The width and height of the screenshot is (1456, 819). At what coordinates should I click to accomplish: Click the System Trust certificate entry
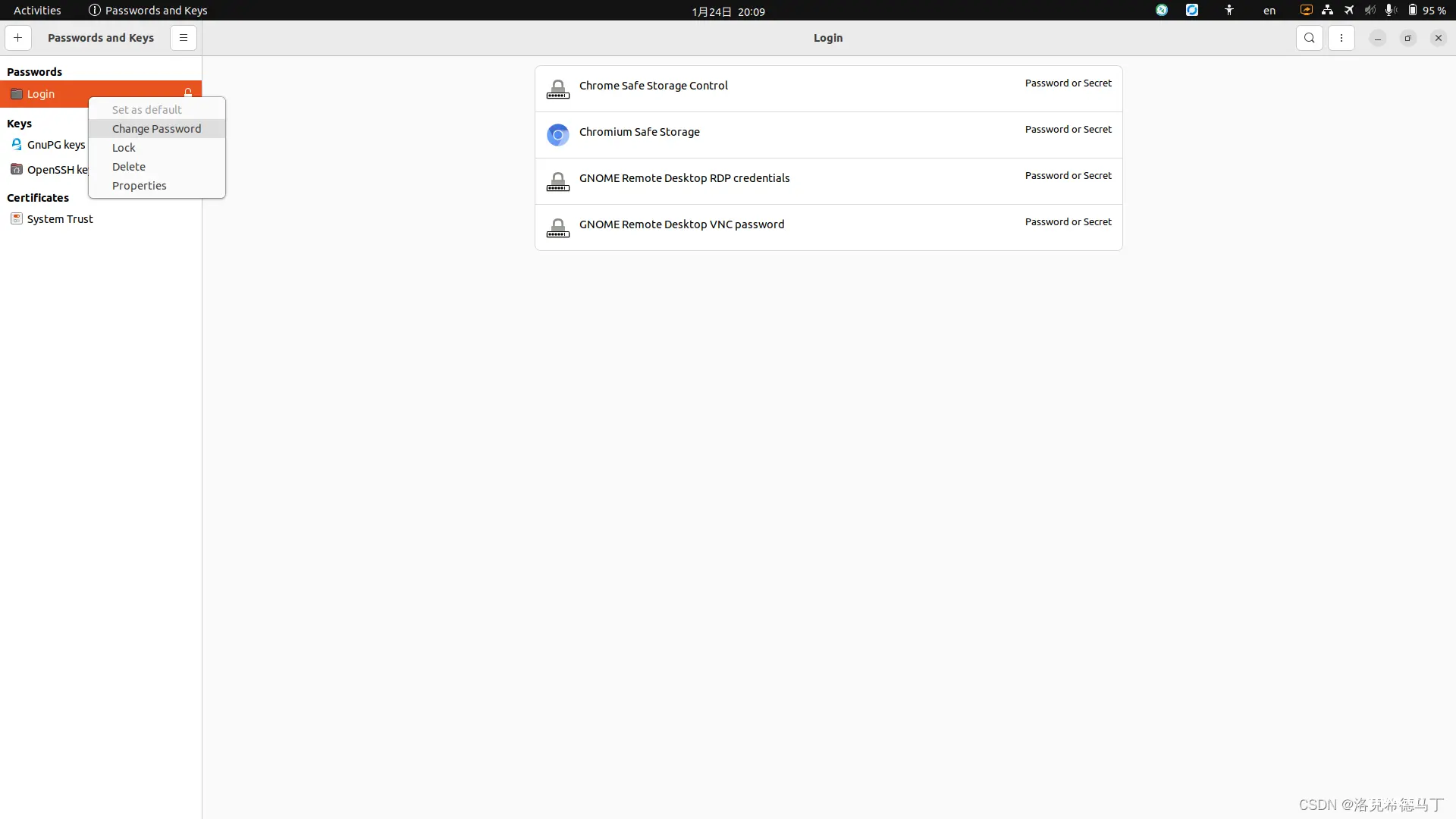[60, 218]
